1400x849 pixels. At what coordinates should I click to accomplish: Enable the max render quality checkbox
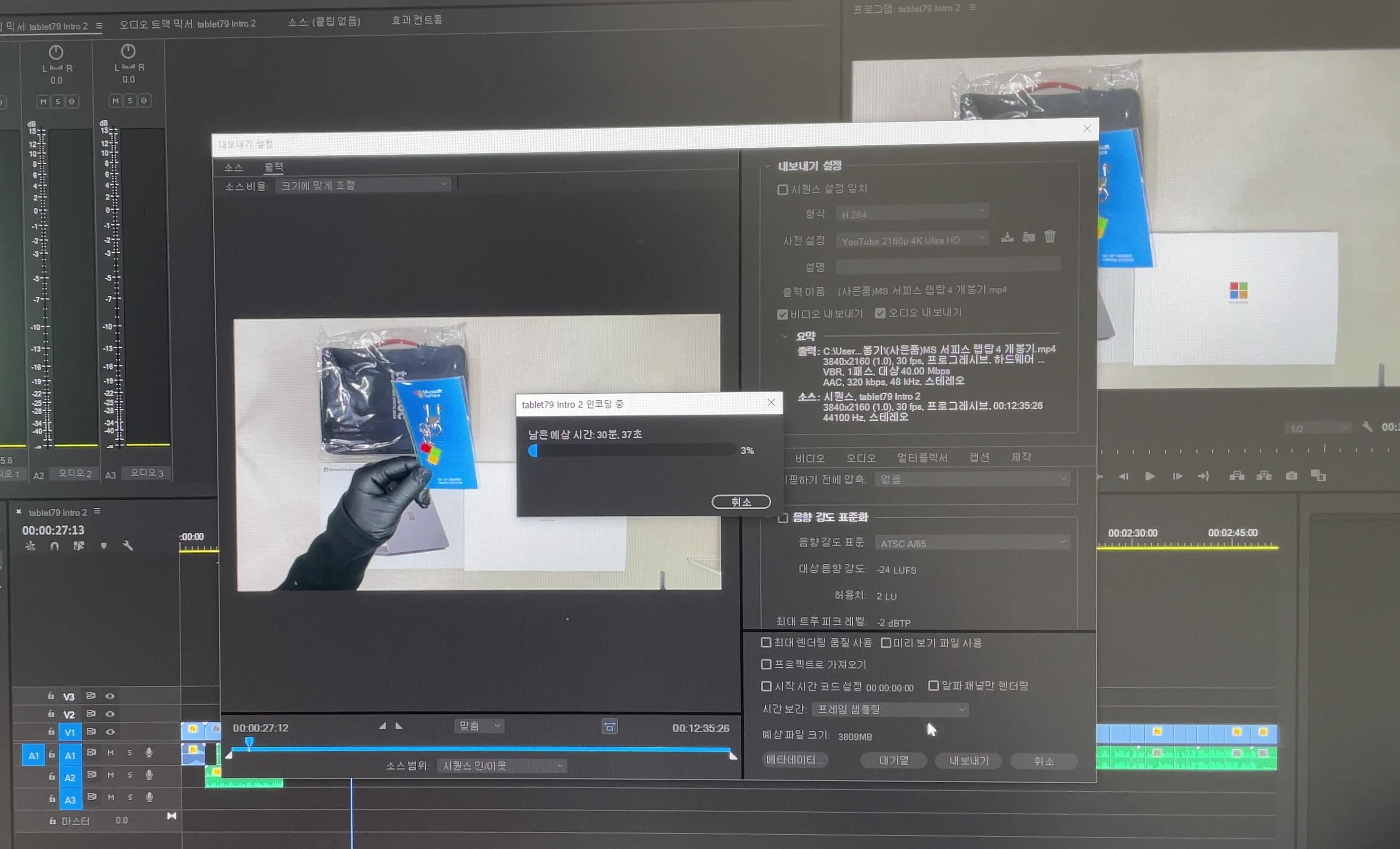coord(766,643)
